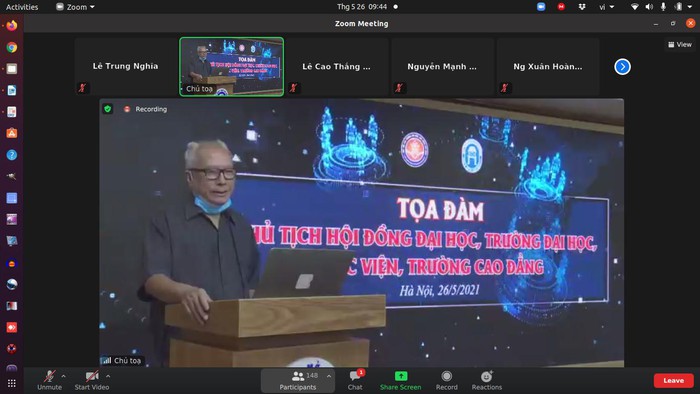This screenshot has height=394, width=700.
Task: Toggle Start Video on
Action: 92,380
